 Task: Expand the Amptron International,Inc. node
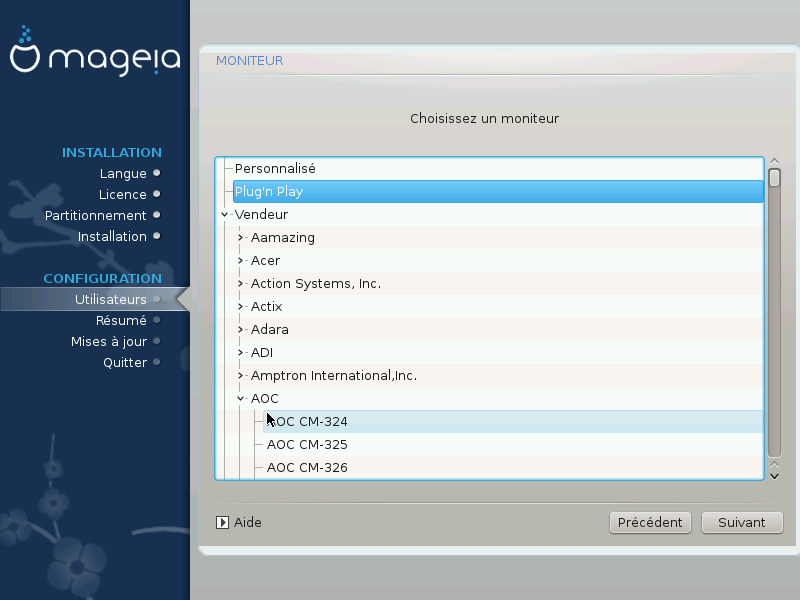pyautogui.click(x=240, y=376)
